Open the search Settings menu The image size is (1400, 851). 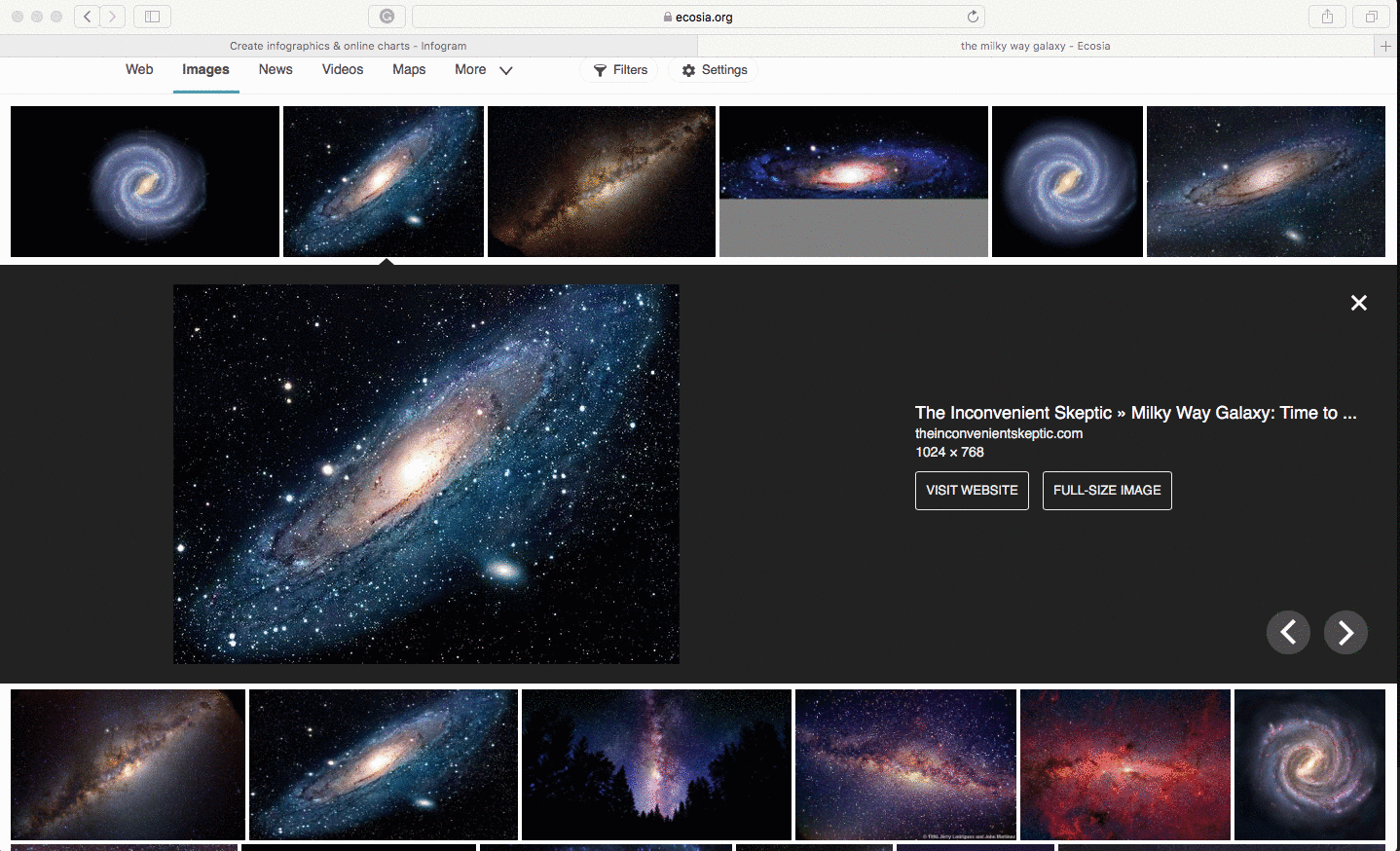click(x=715, y=70)
